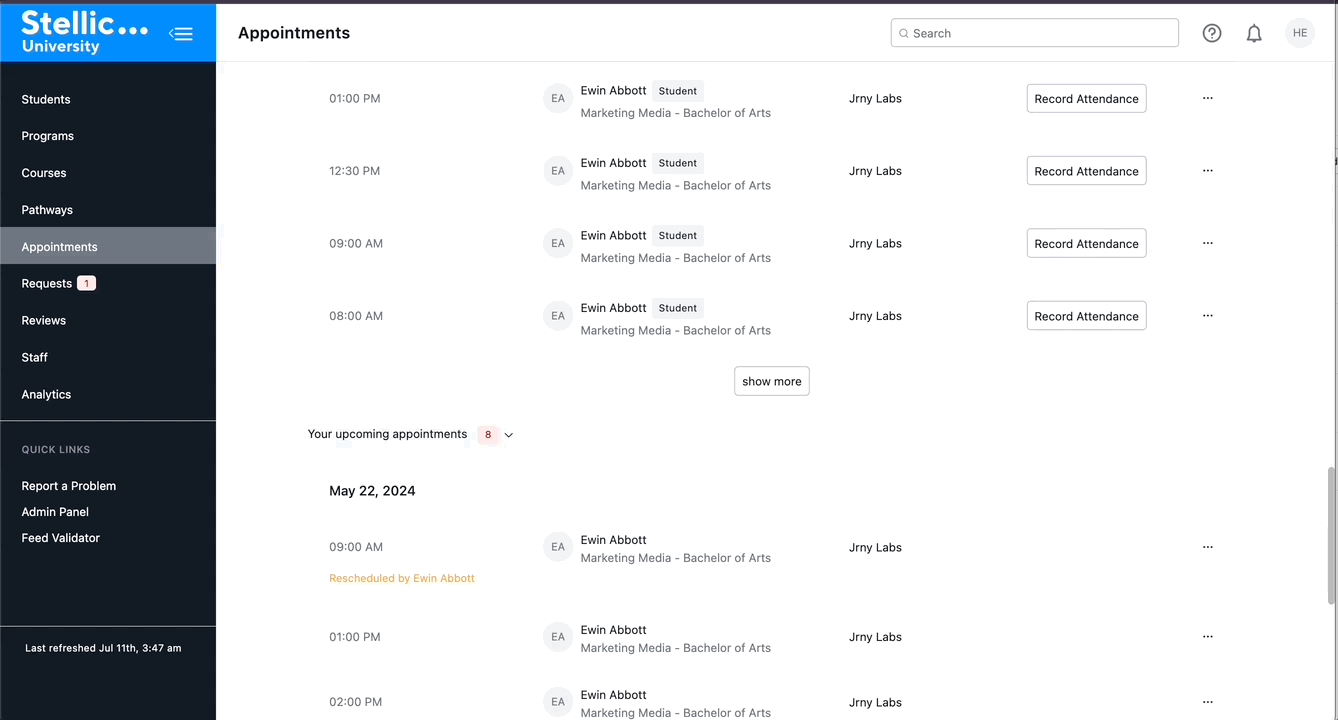Viewport: 1338px width, 720px height.
Task: Open Ewin Abbott's name in upcoming 01:00 PM row
Action: click(x=613, y=630)
